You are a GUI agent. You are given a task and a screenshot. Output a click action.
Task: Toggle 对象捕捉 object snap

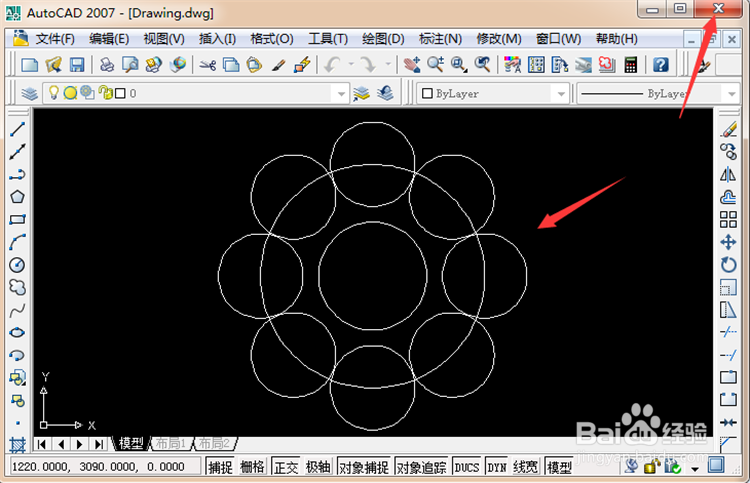pyautogui.click(x=364, y=467)
